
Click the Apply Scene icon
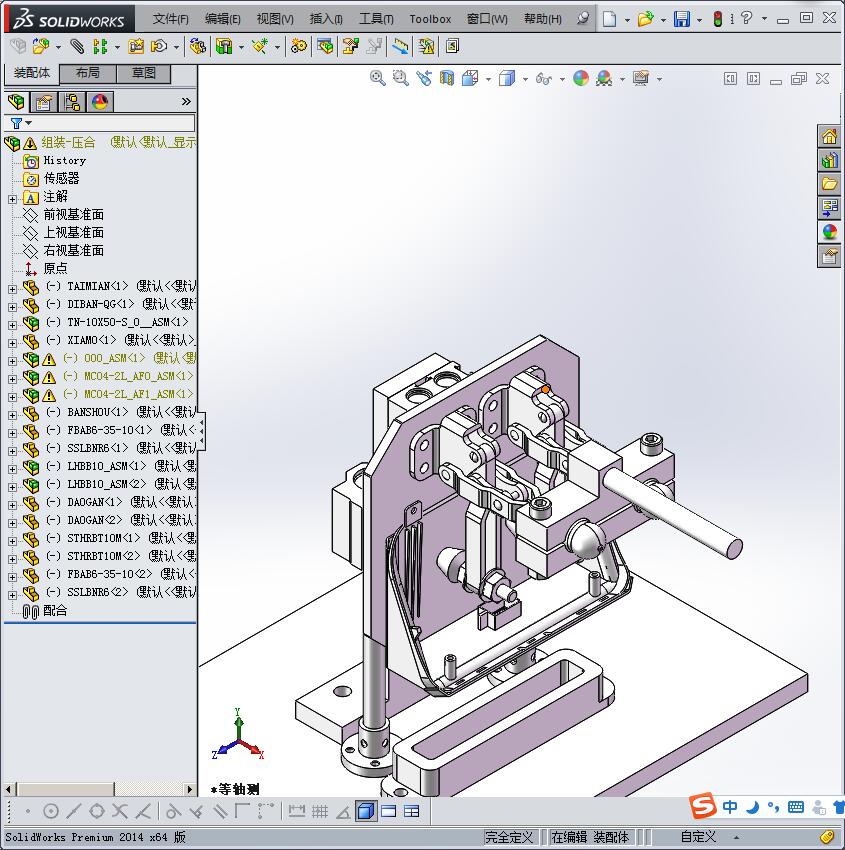pos(604,79)
